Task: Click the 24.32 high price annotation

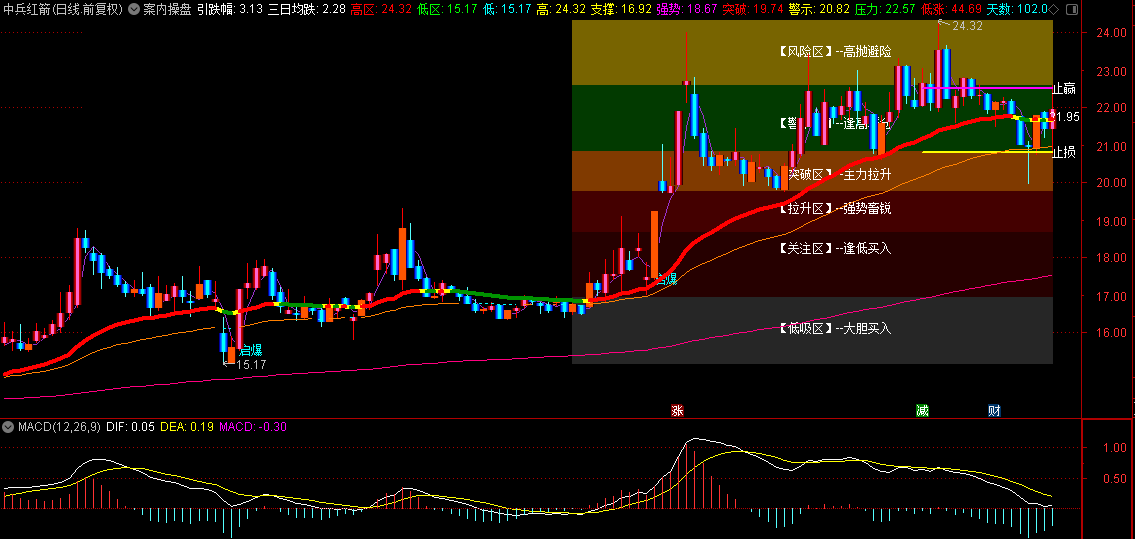Action: [967, 25]
